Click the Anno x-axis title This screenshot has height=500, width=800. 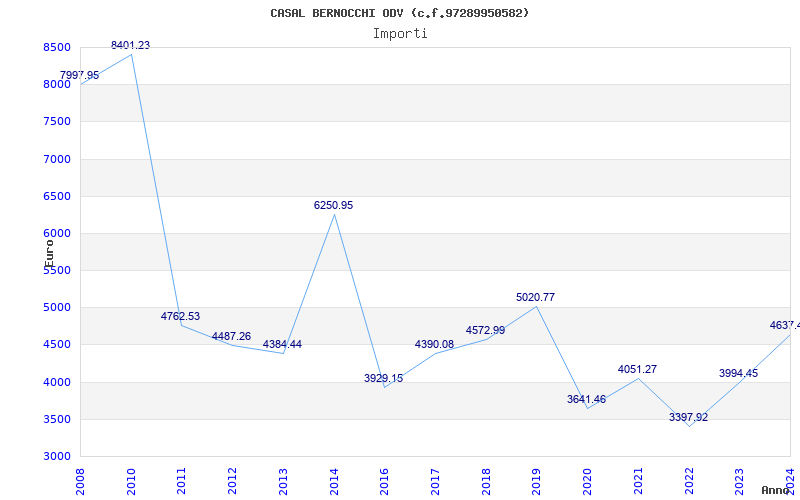pyautogui.click(x=775, y=490)
